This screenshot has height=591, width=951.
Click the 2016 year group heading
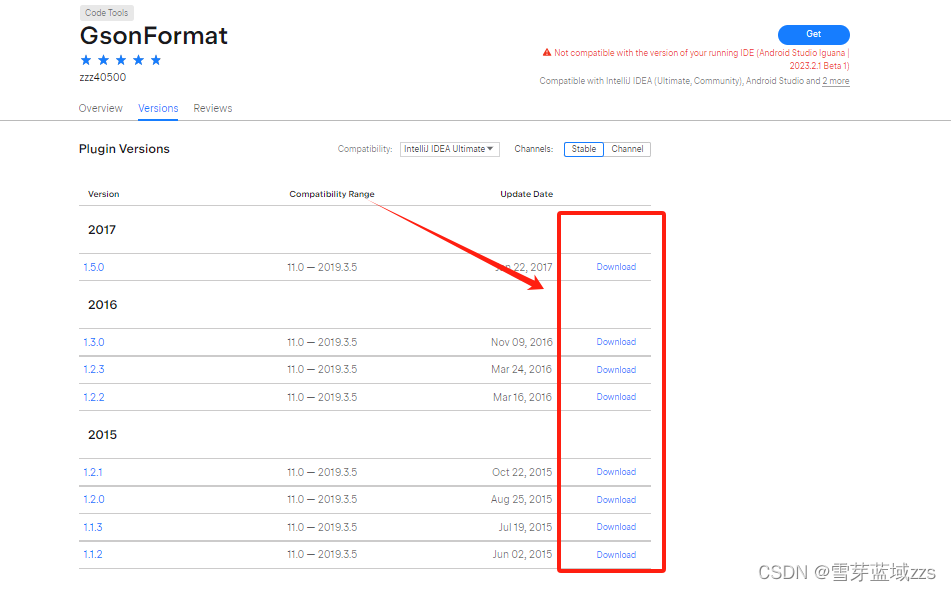[x=102, y=305]
